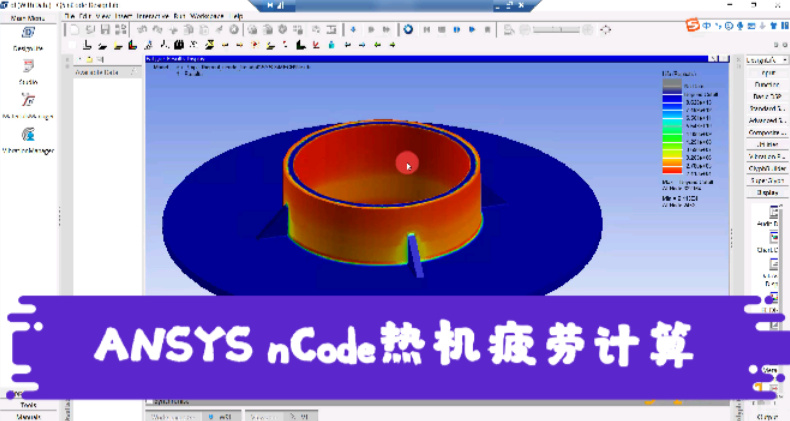Click the Save floppy-disk toolbar icon
790x421 pixels.
(x=105, y=30)
